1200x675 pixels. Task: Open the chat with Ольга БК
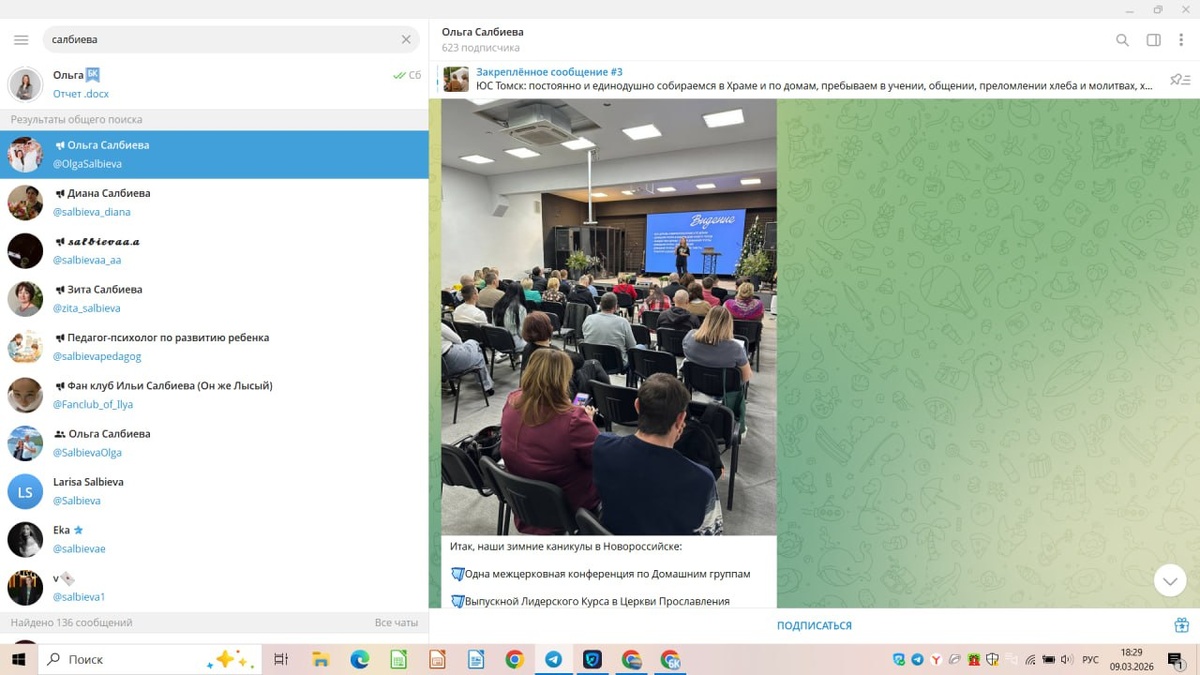coord(214,84)
